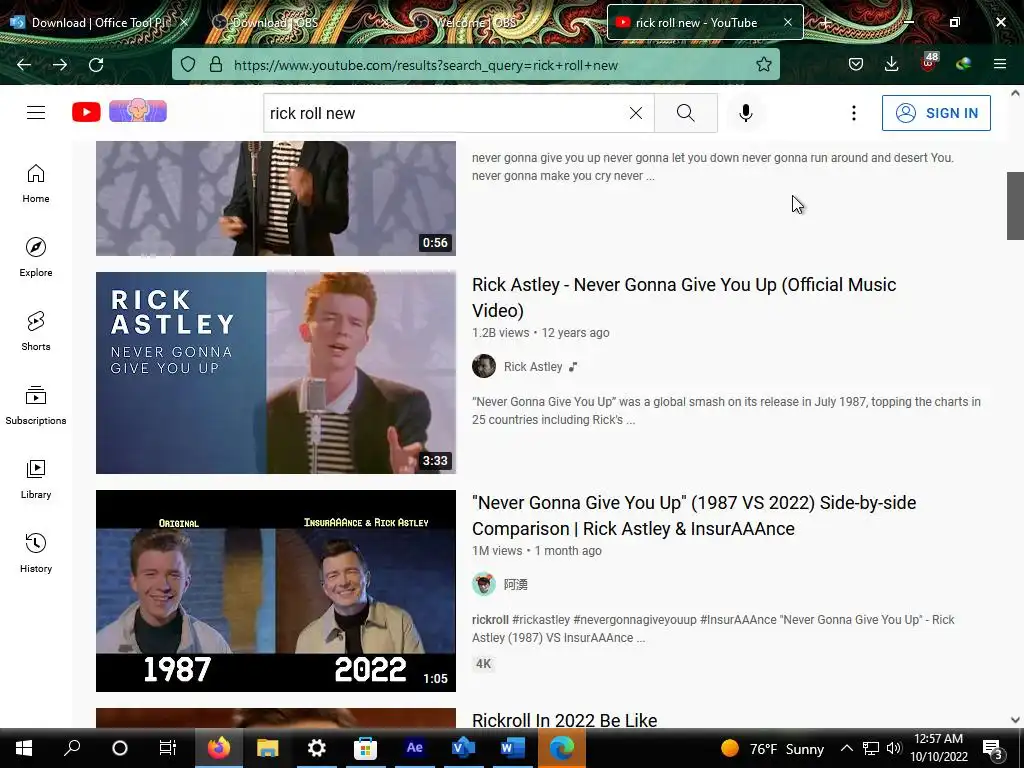
Task: Click the SIGN IN button
Action: [x=936, y=113]
